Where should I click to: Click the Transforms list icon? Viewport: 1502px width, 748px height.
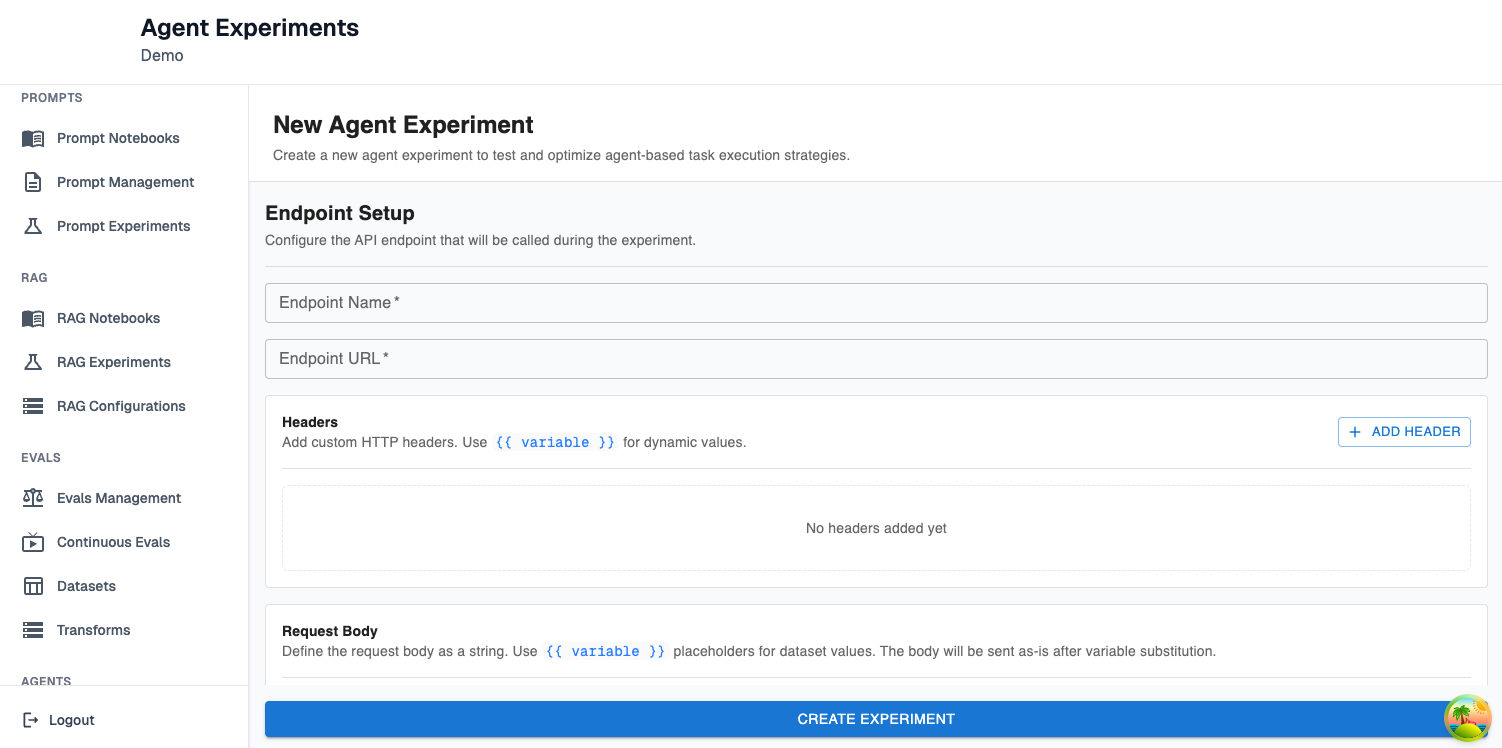[33, 631]
